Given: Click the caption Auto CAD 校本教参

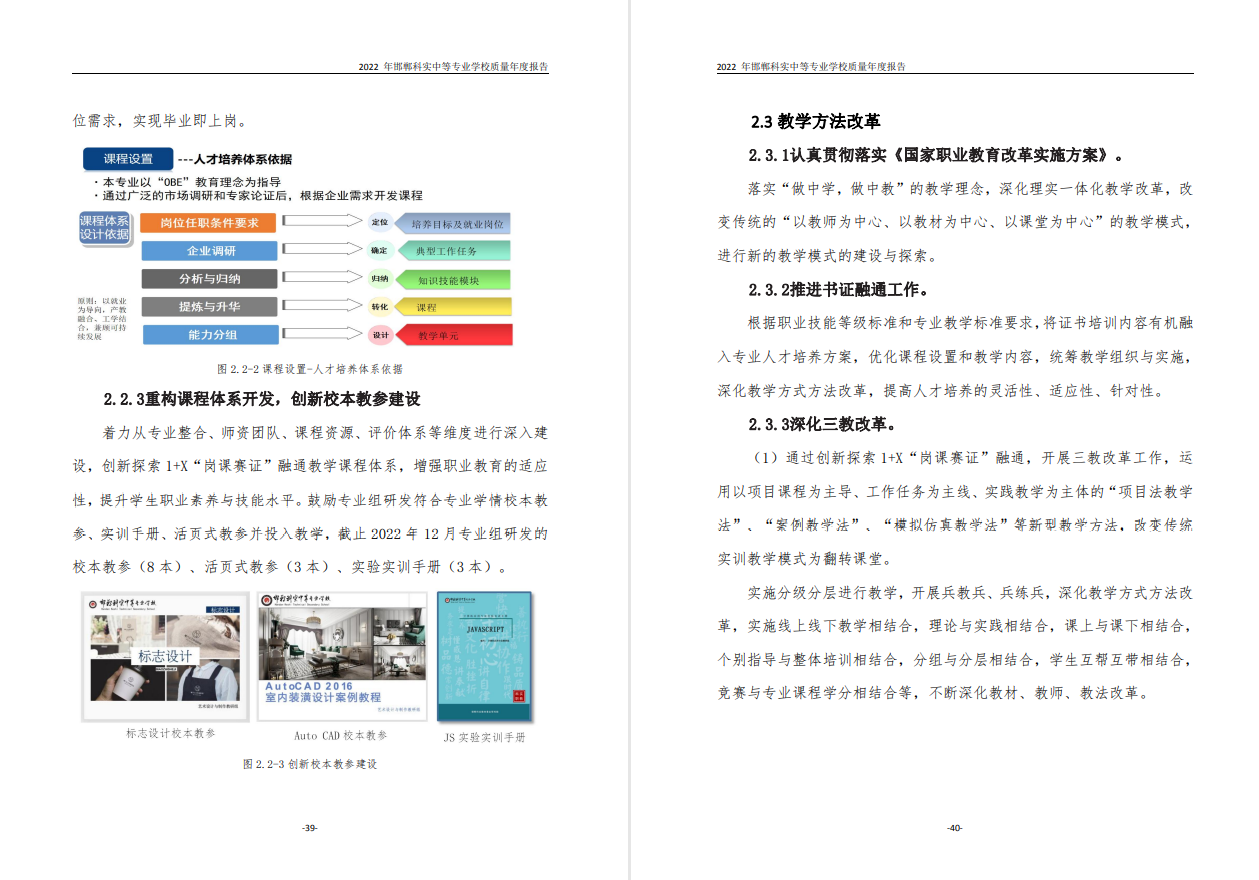Looking at the screenshot, I should tap(340, 735).
